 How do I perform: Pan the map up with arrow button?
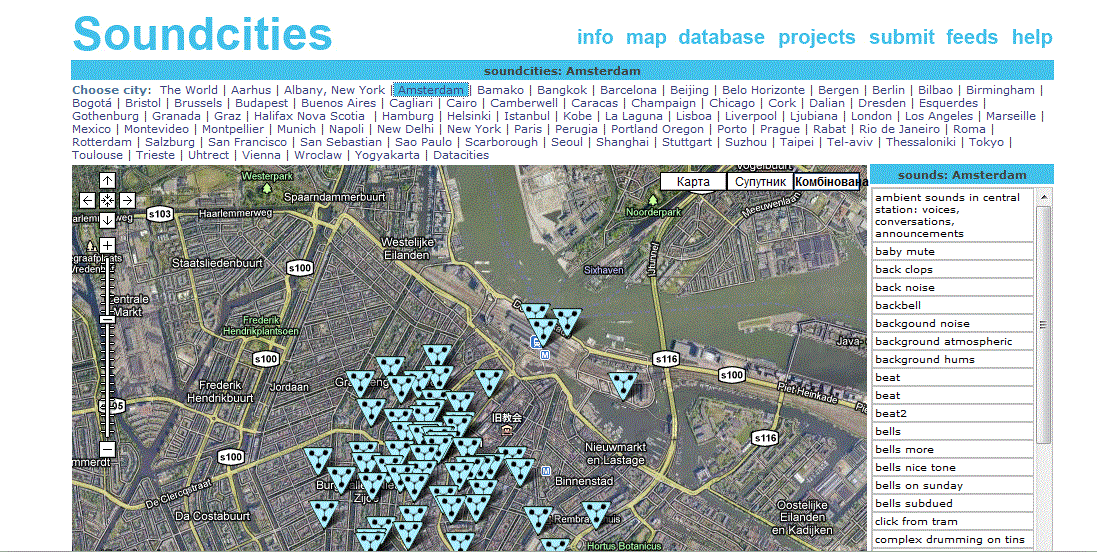pos(107,181)
